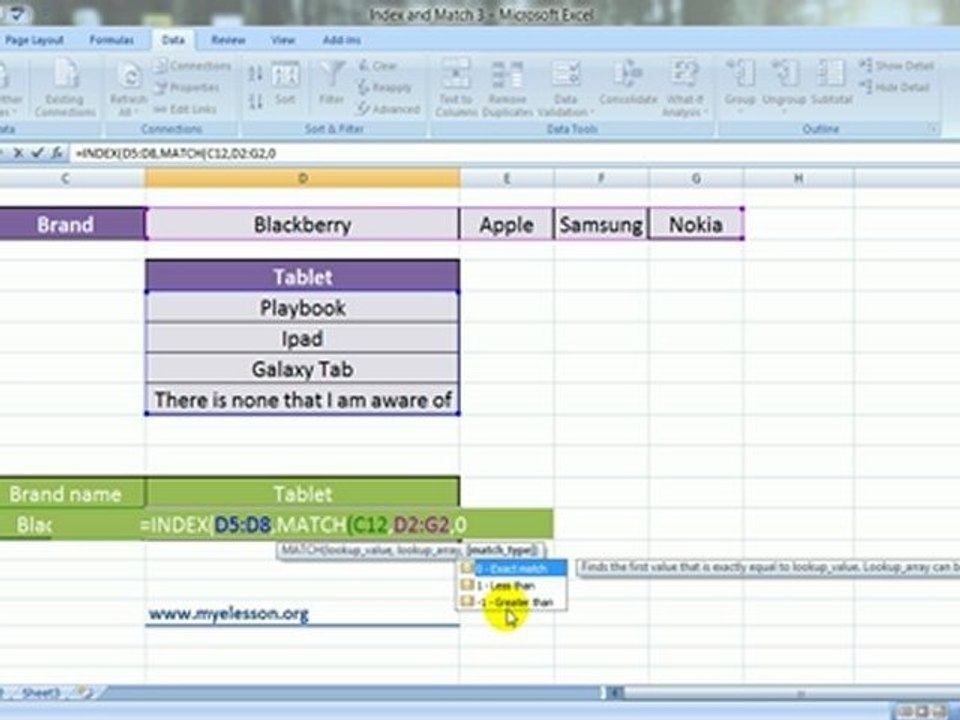The image size is (960, 720).
Task: Open Insert Function fx button
Action: 57,153
